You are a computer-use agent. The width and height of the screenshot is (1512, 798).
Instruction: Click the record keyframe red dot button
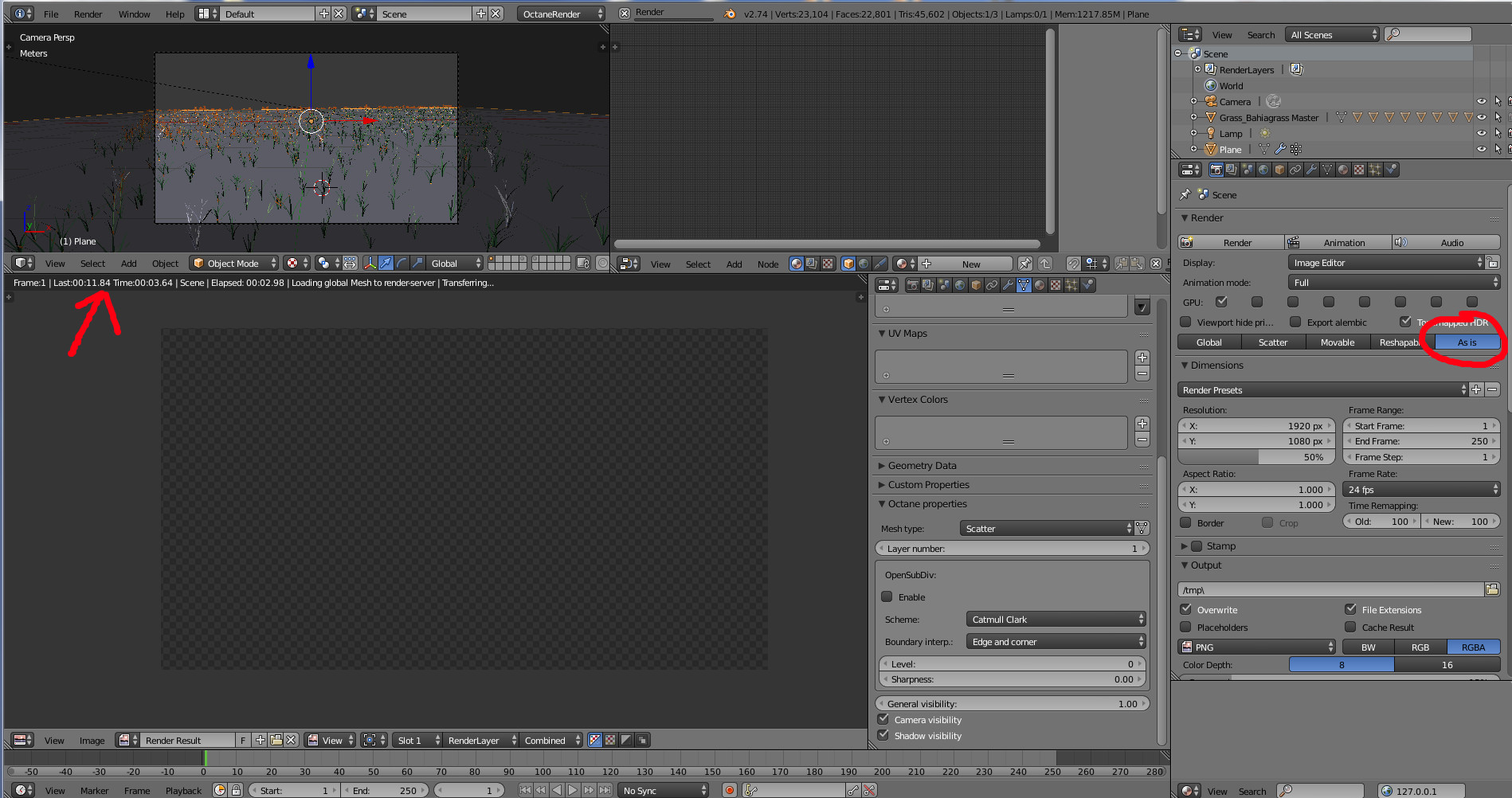[x=729, y=790]
